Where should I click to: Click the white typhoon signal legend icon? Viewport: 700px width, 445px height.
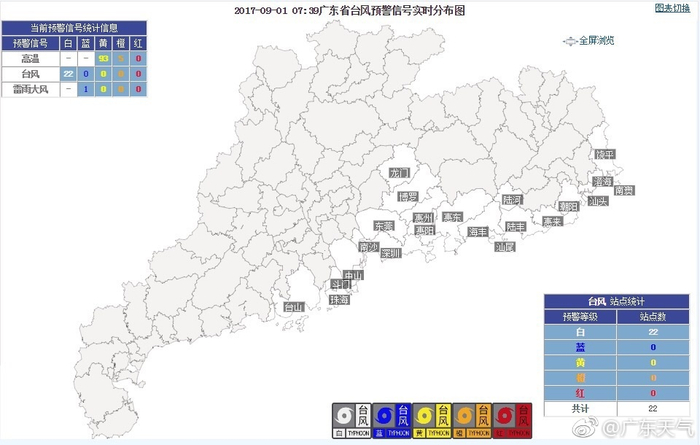point(352,420)
